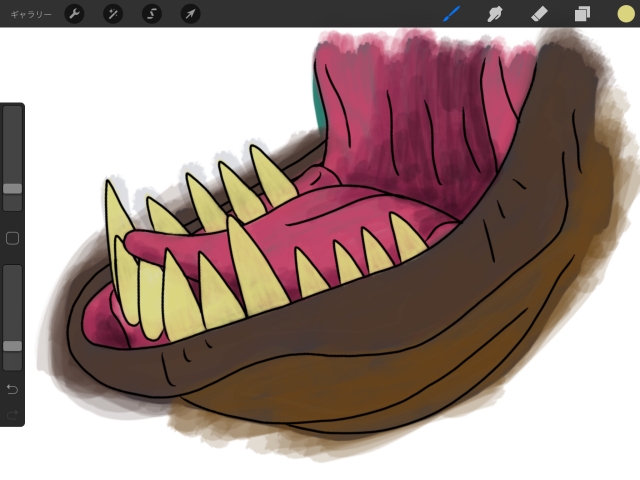Click the brush size slider handle
Image resolution: width=640 pixels, height=480 pixels.
(x=12, y=188)
